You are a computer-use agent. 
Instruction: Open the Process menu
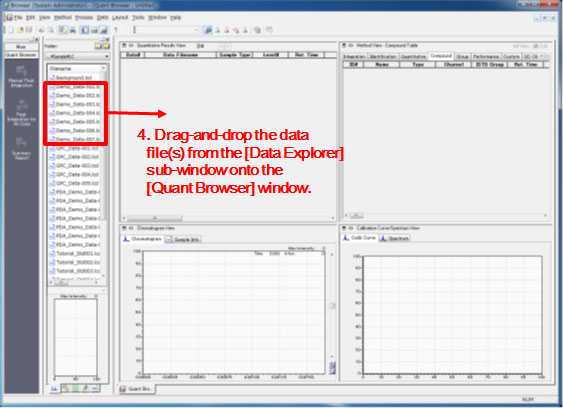(x=84, y=17)
